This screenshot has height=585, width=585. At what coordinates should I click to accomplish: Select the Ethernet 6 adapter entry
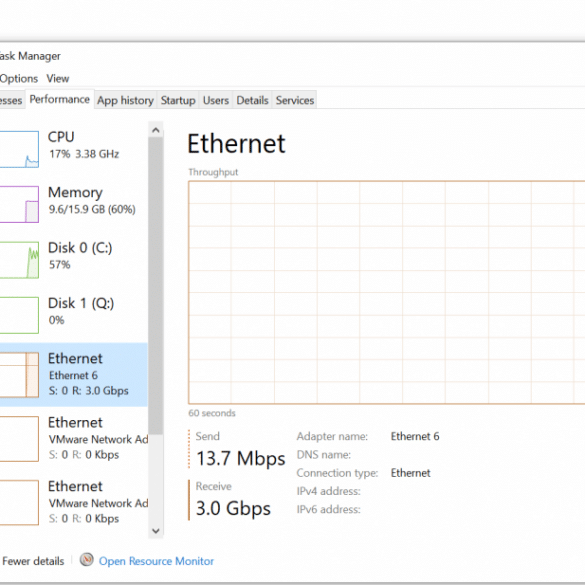[74, 375]
